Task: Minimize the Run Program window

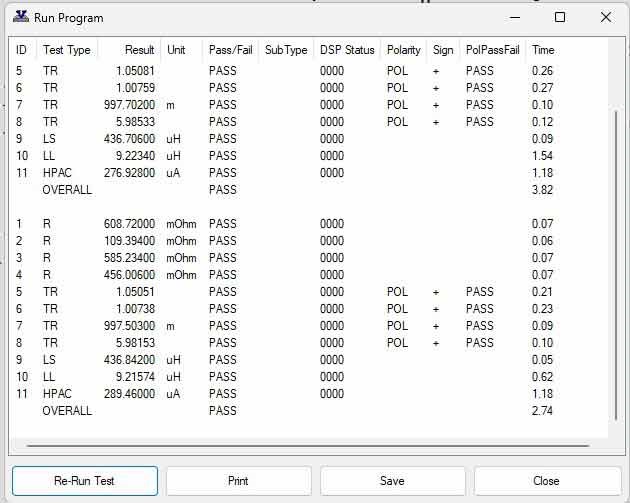Action: pos(514,17)
